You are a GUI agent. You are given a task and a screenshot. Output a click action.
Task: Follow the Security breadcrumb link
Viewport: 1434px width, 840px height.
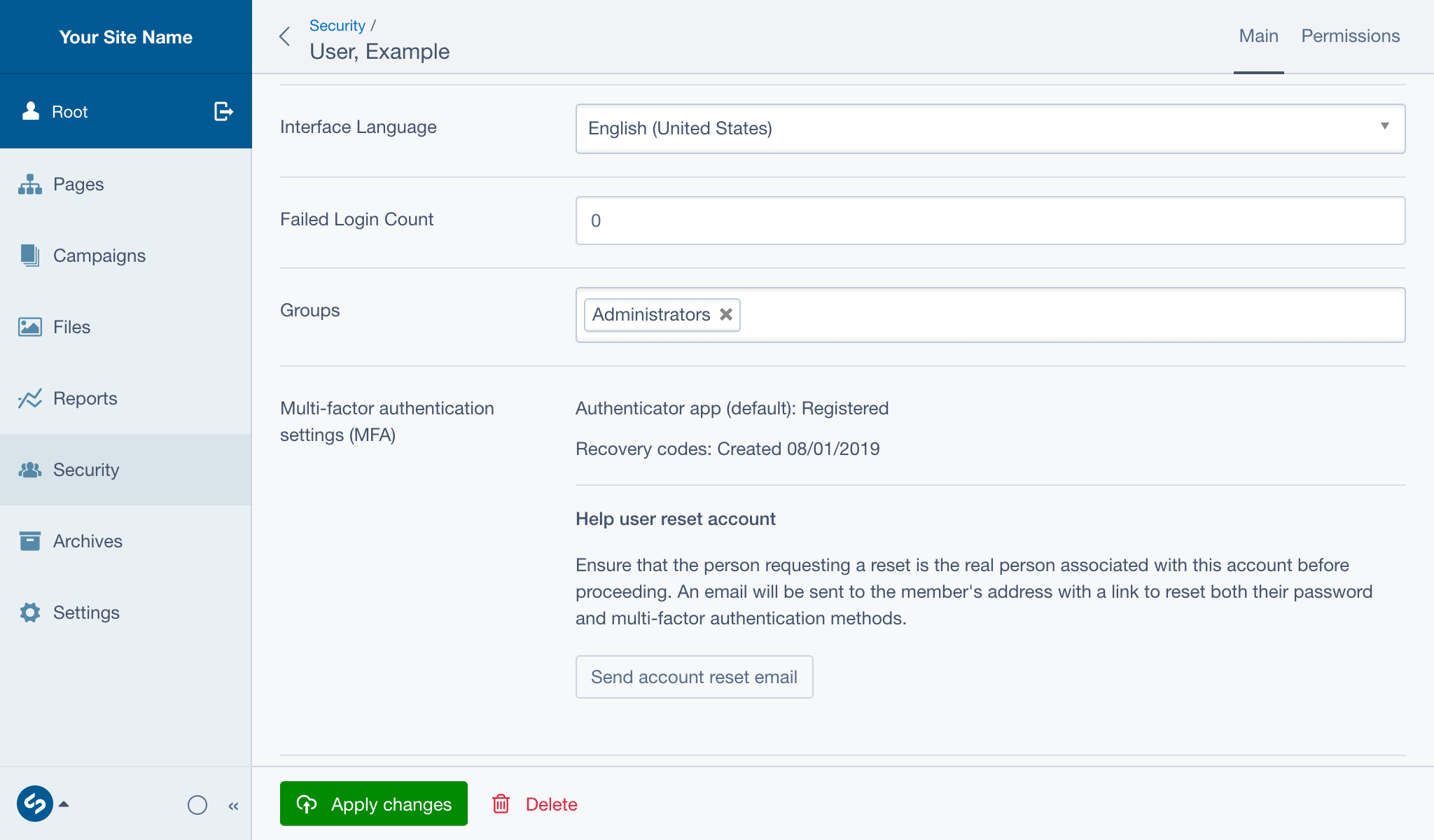click(x=337, y=25)
